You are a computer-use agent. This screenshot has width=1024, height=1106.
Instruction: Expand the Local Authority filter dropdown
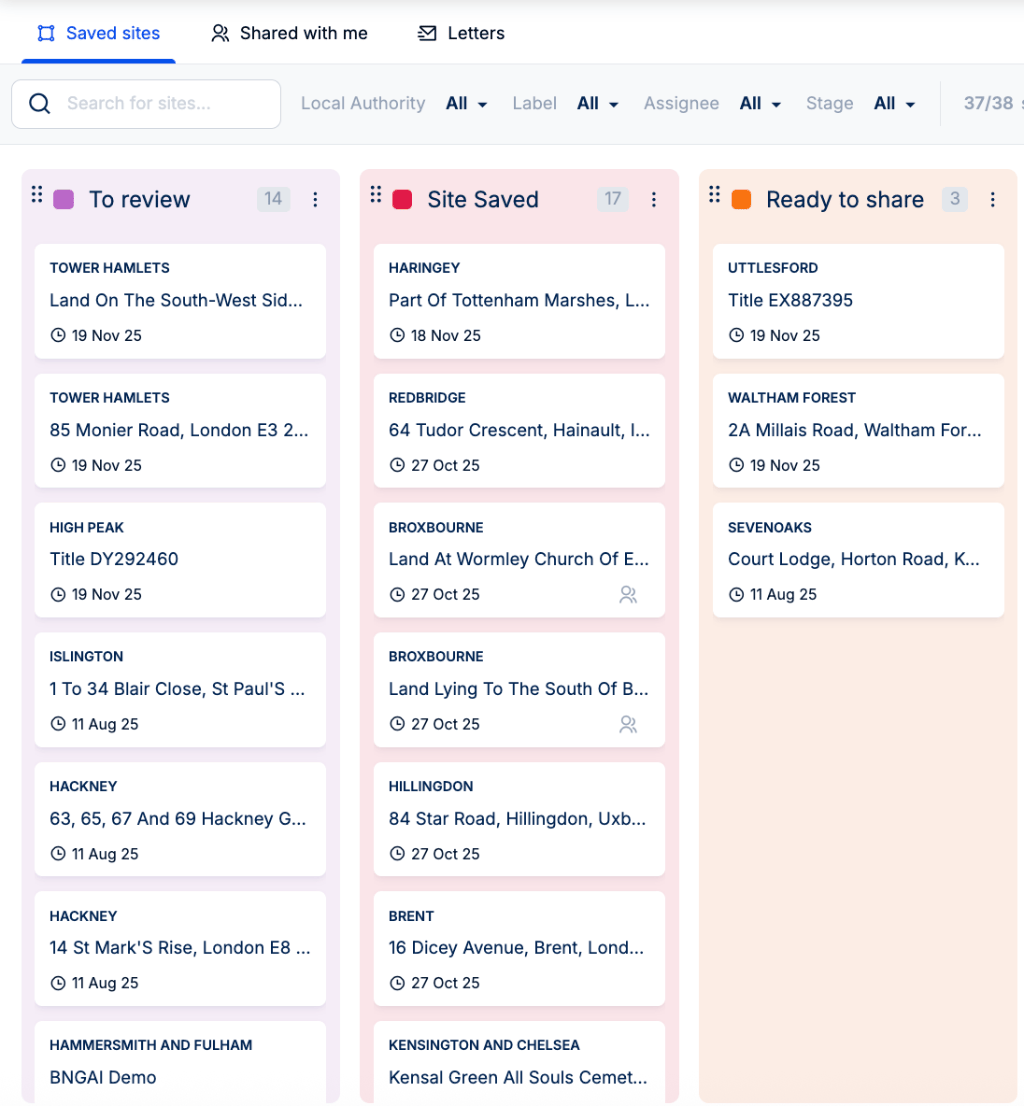click(466, 104)
